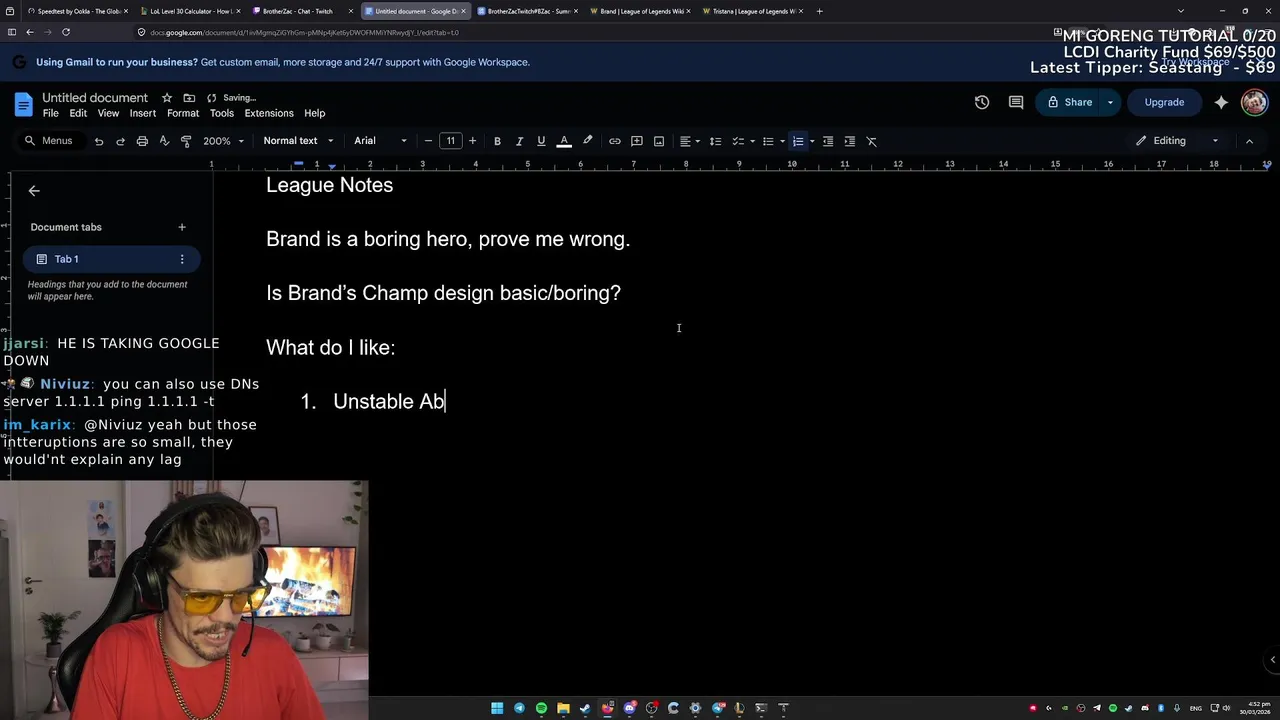Viewport: 1280px width, 720px height.
Task: Apply italic formatting
Action: pos(519,141)
